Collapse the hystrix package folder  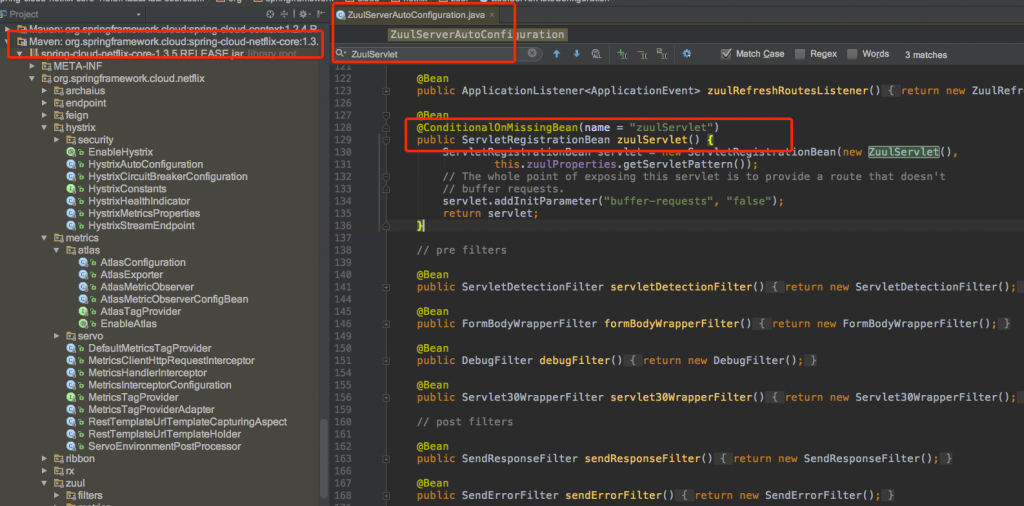tap(45, 128)
